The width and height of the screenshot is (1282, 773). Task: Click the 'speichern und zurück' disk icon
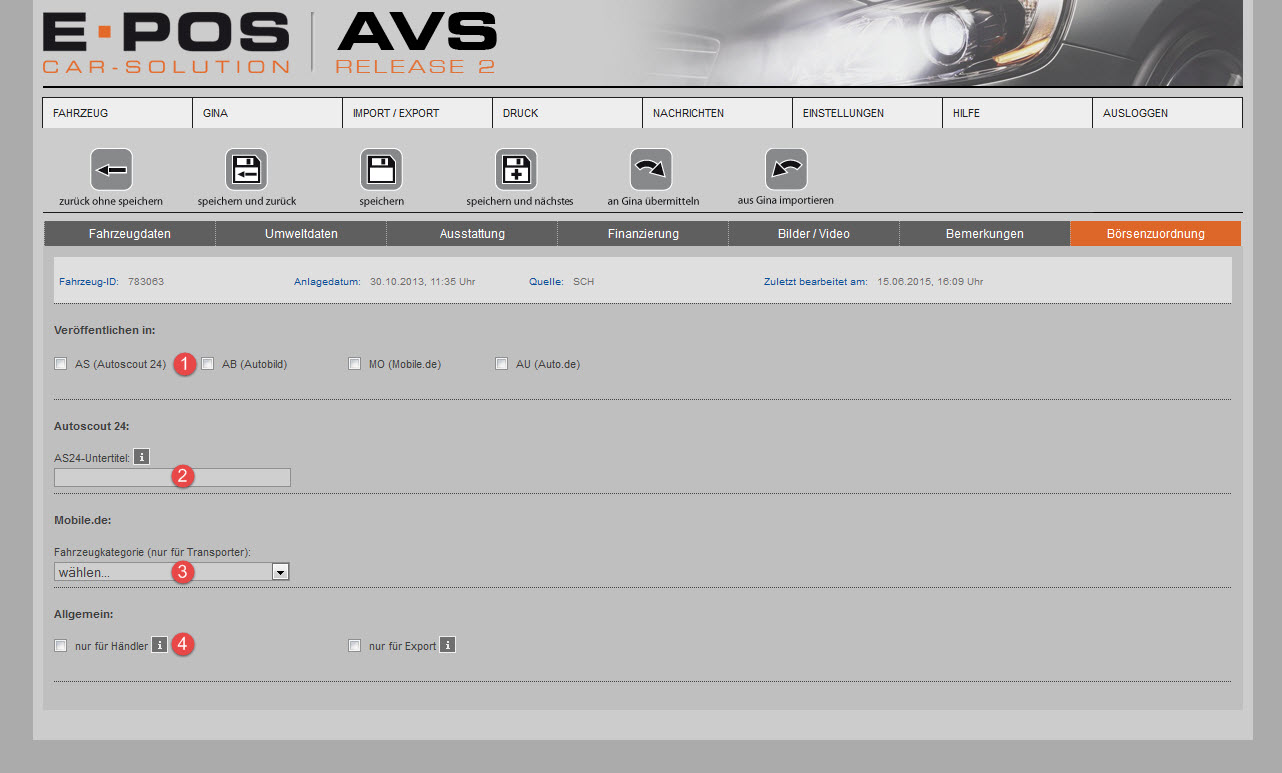click(x=246, y=169)
